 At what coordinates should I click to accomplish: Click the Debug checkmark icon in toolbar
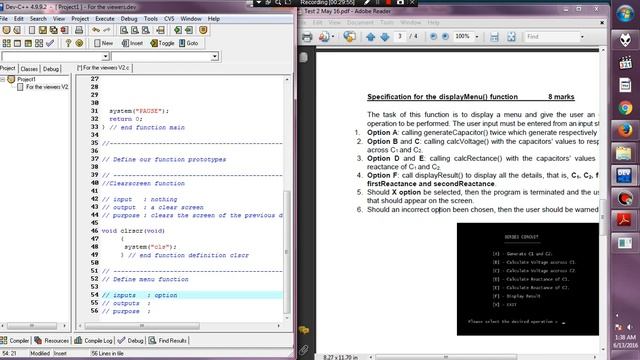click(x=50, y=43)
